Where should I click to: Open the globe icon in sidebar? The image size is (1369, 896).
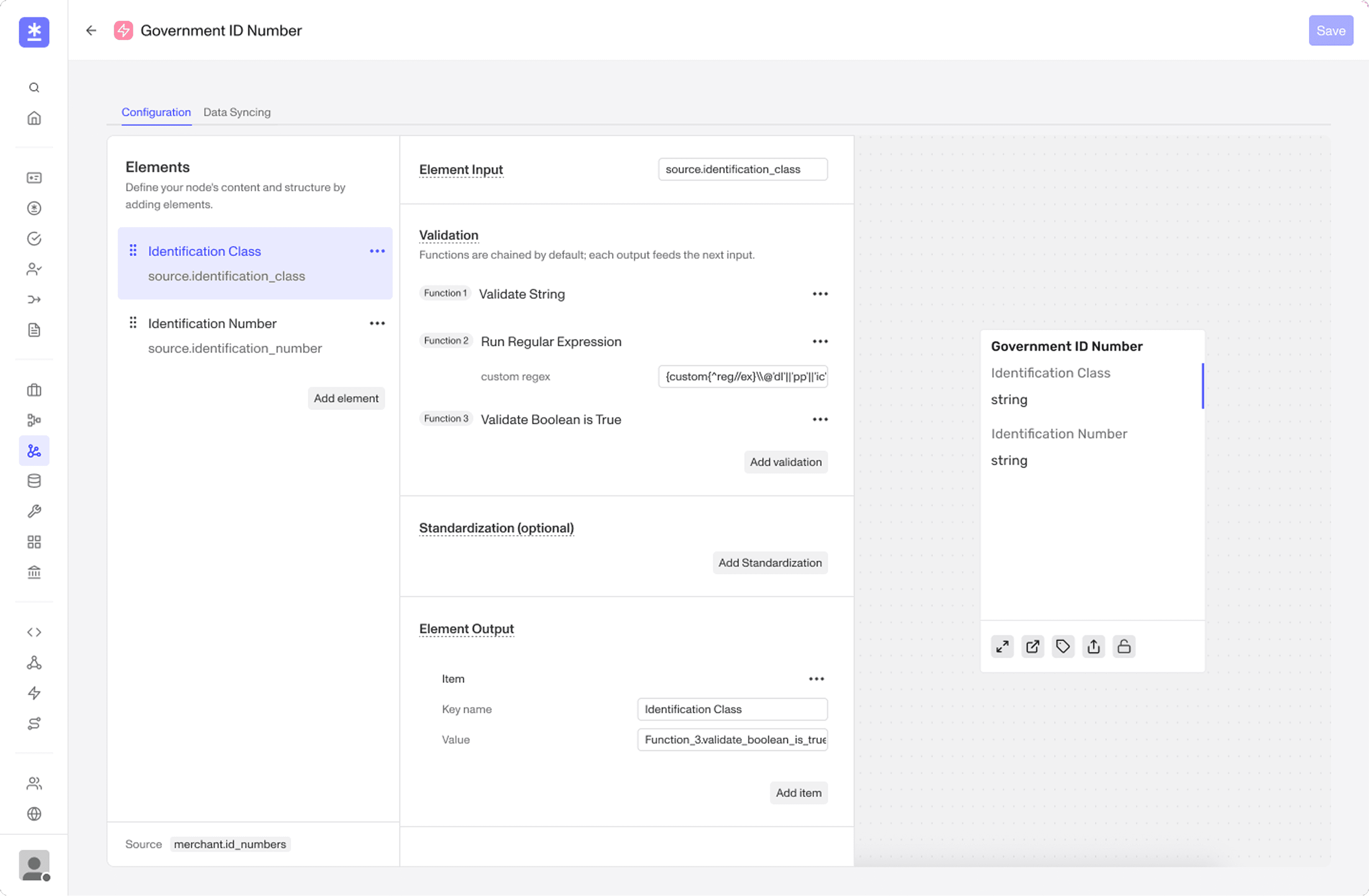pyautogui.click(x=34, y=814)
